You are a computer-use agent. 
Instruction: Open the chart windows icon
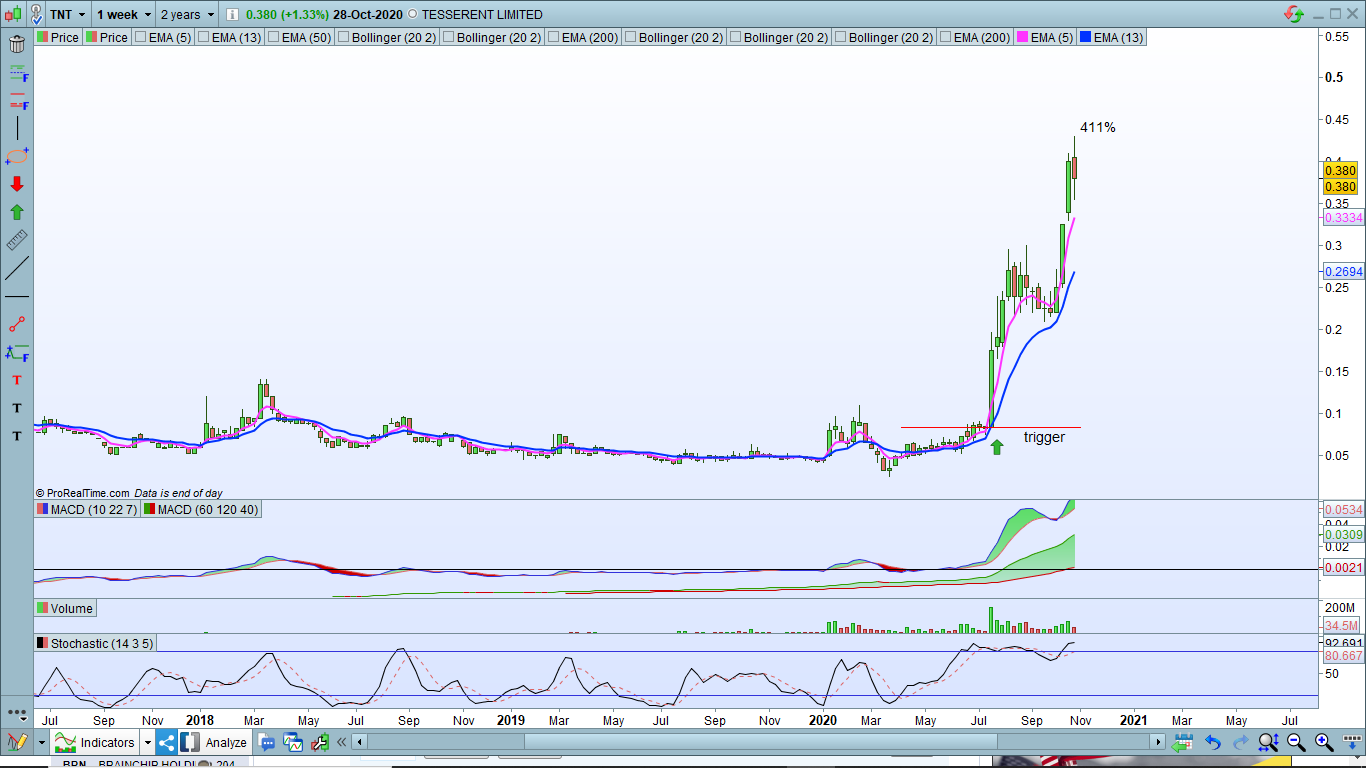[293, 742]
